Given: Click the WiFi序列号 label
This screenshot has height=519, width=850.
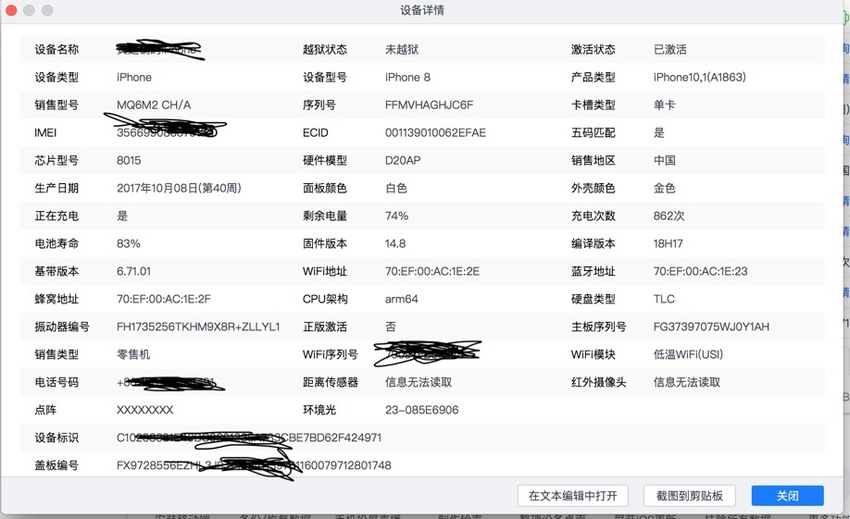Looking at the screenshot, I should point(330,354).
